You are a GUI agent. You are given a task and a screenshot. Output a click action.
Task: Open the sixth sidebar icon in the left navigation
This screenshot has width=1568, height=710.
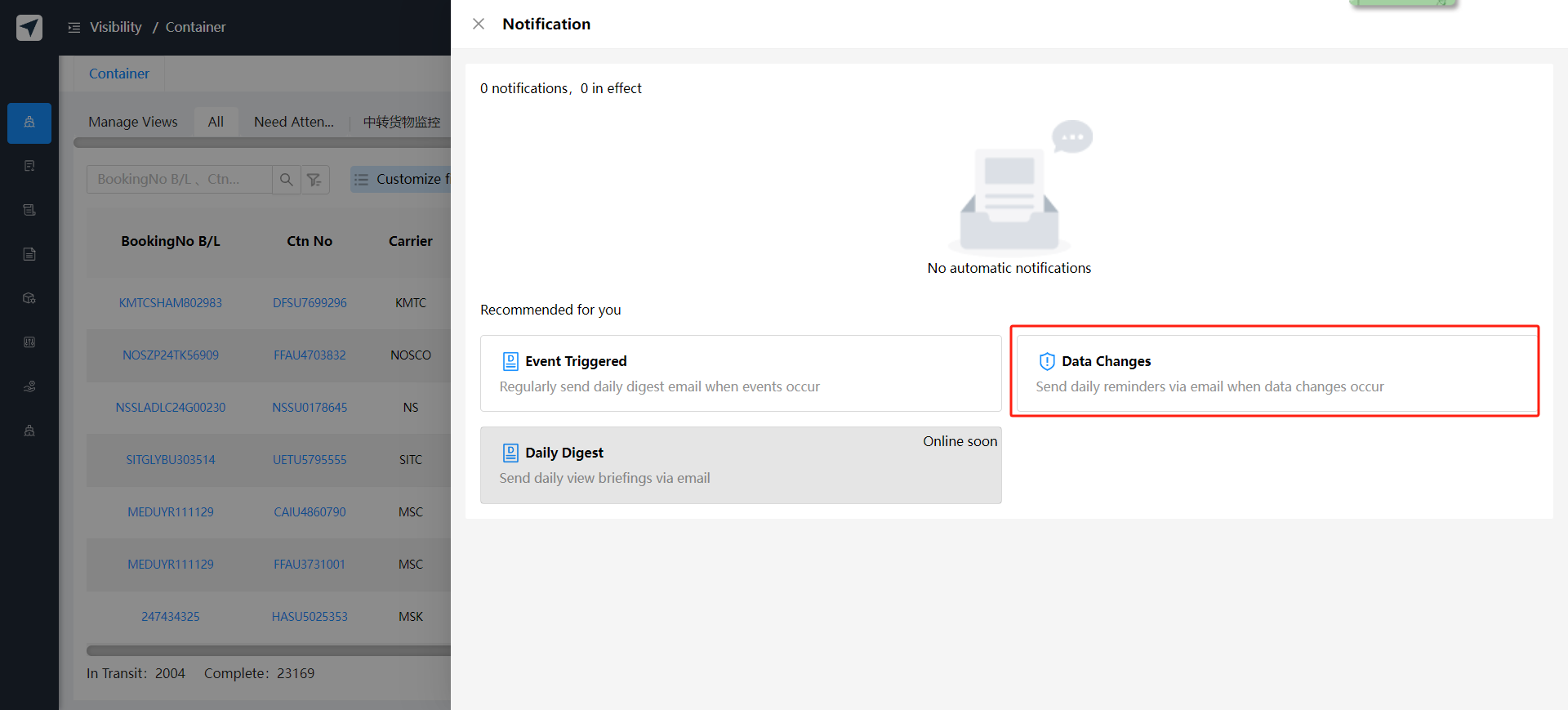(29, 342)
